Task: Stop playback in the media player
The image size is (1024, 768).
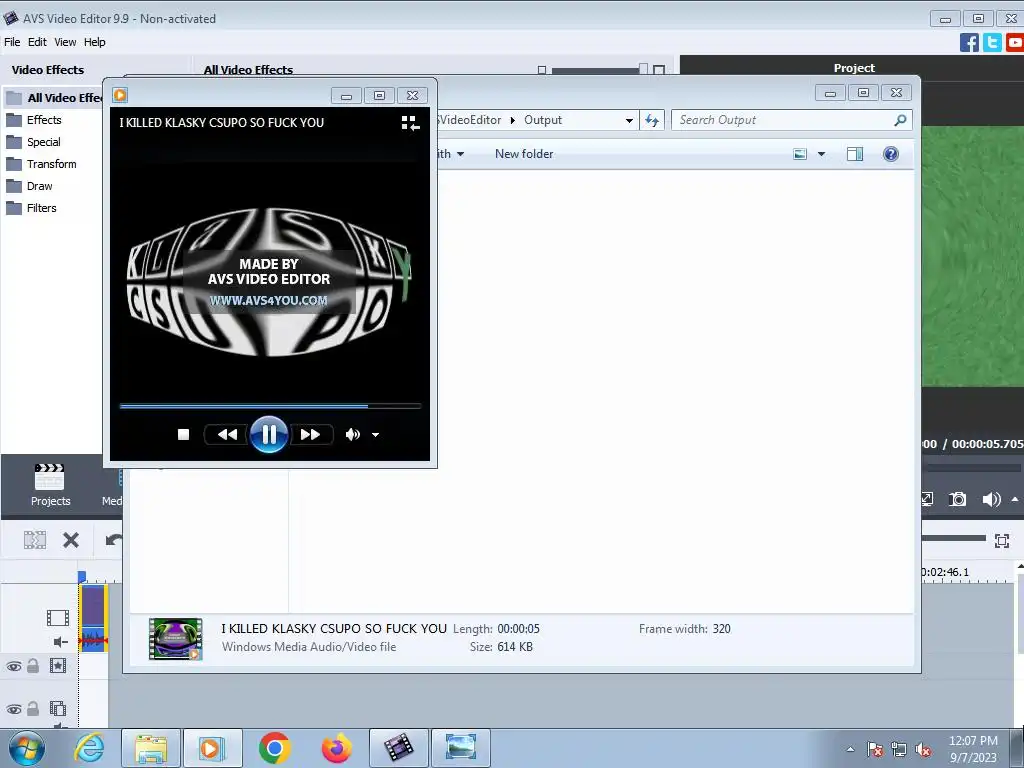Action: 184,434
